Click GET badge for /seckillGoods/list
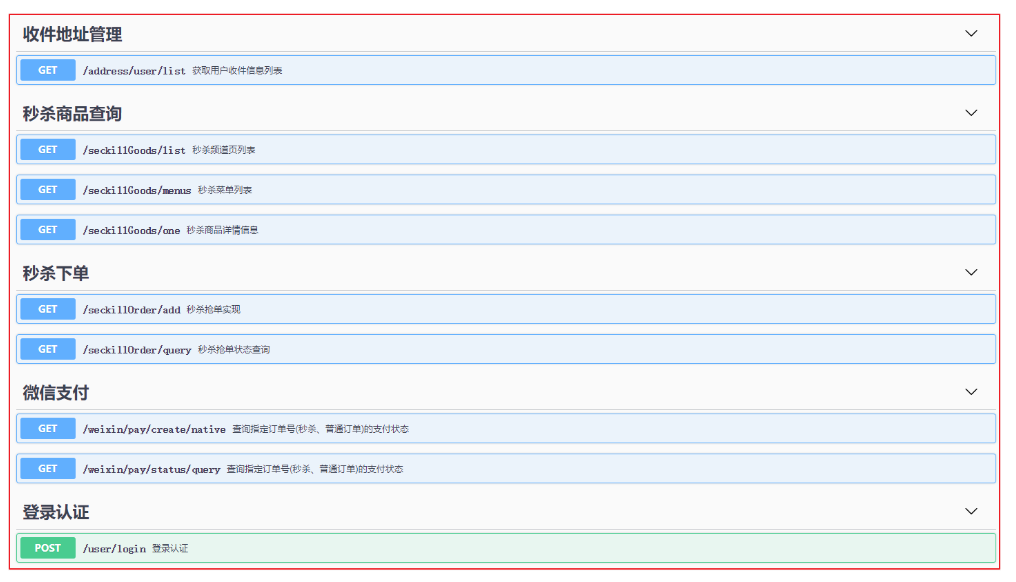This screenshot has height=582, width=1016. click(x=48, y=150)
